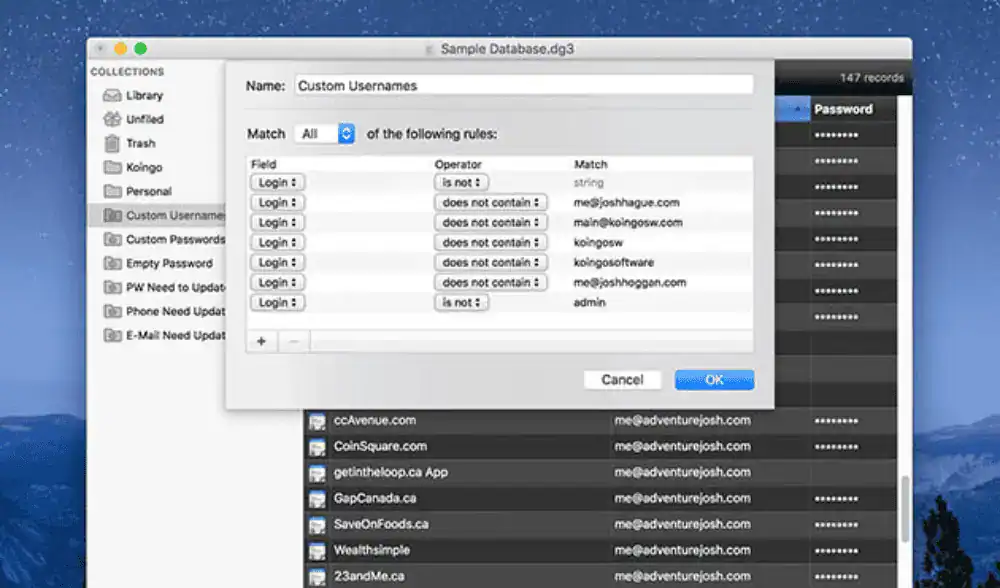Add a rule with plus button

coord(261,342)
